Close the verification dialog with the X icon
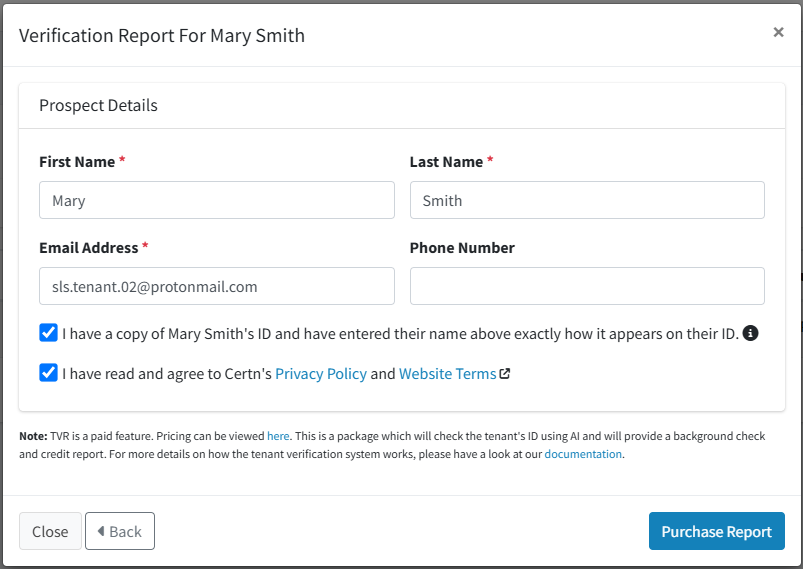Screen dimensions: 803x569 tap(778, 32)
